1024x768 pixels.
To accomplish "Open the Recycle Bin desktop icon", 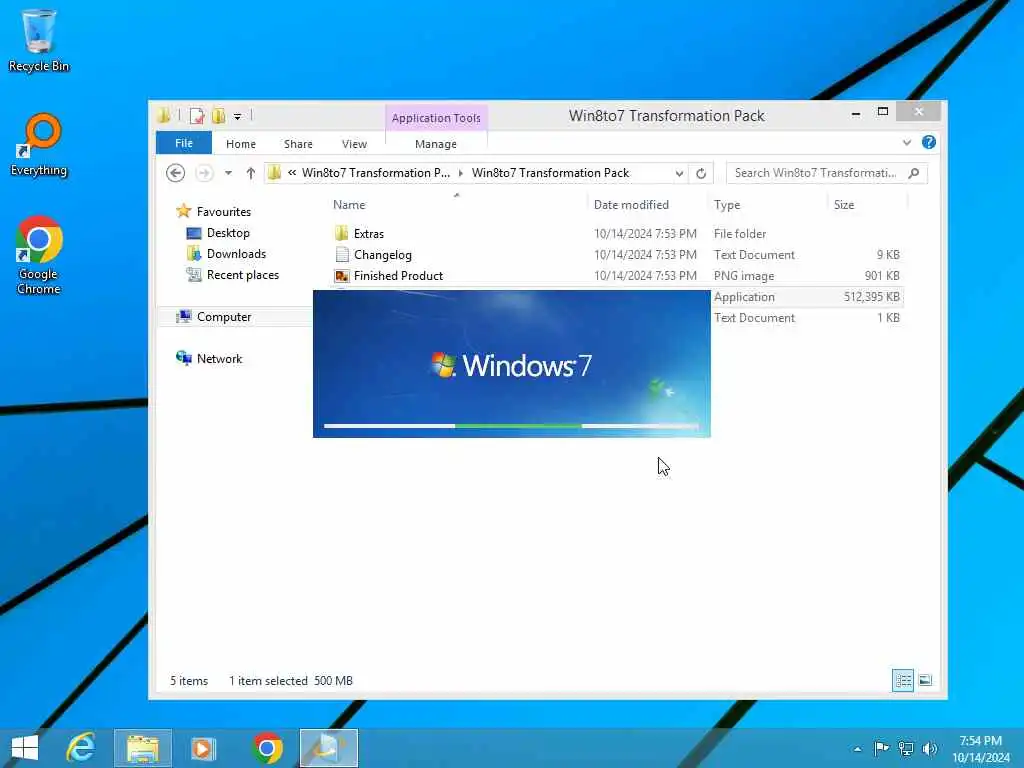I will coord(39,40).
